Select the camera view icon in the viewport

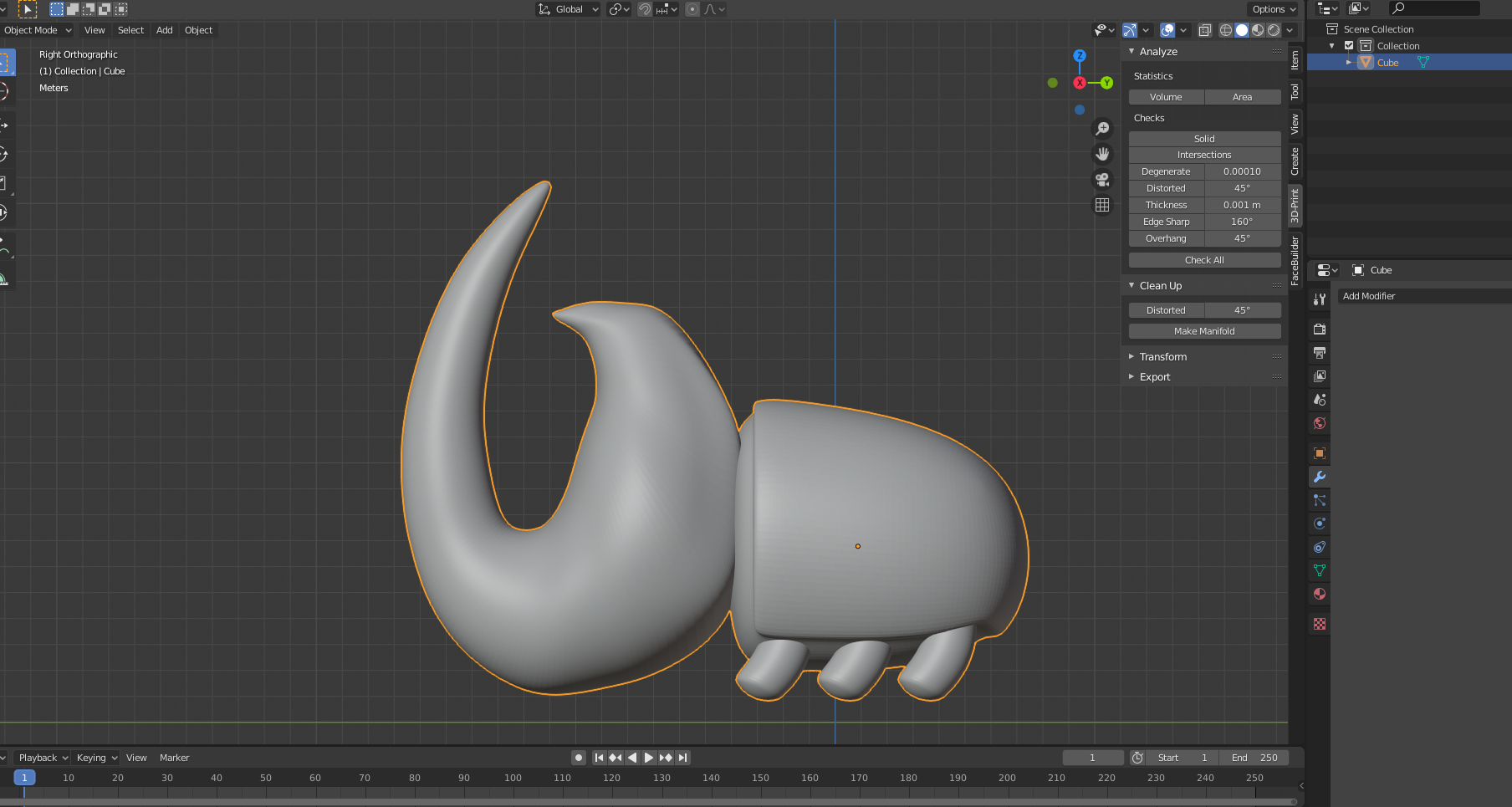click(x=1102, y=179)
